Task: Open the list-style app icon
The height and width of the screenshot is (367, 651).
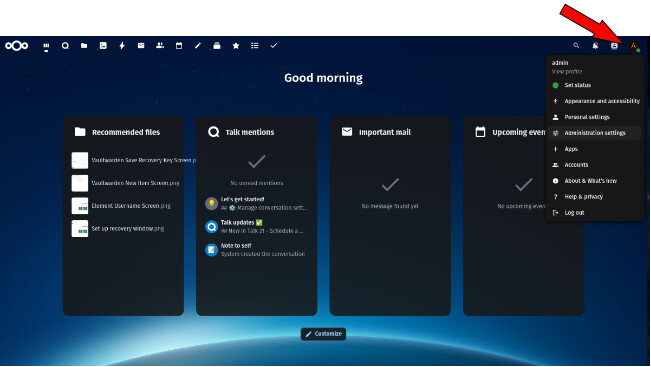Action: [x=255, y=46]
